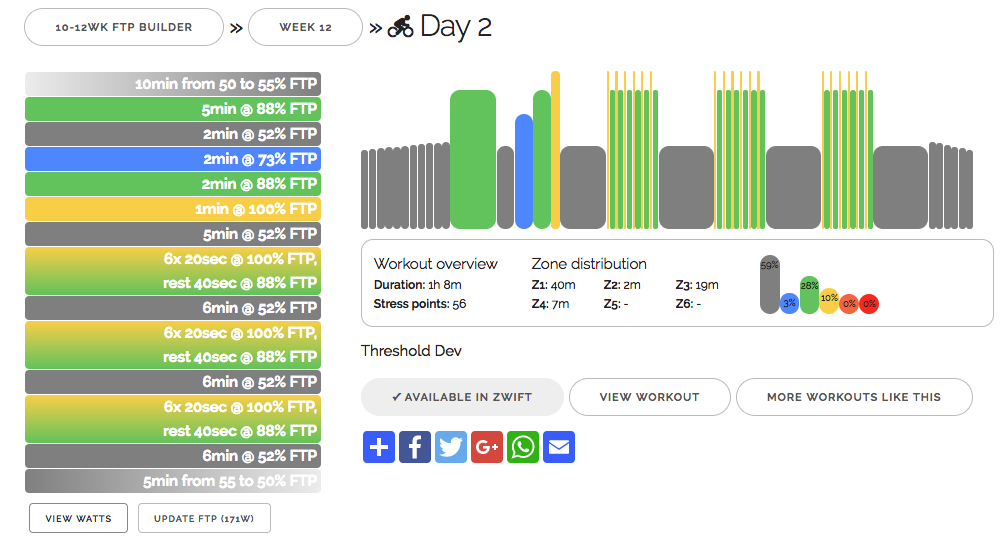1001x542 pixels.
Task: Click the View Workout button
Action: (649, 397)
